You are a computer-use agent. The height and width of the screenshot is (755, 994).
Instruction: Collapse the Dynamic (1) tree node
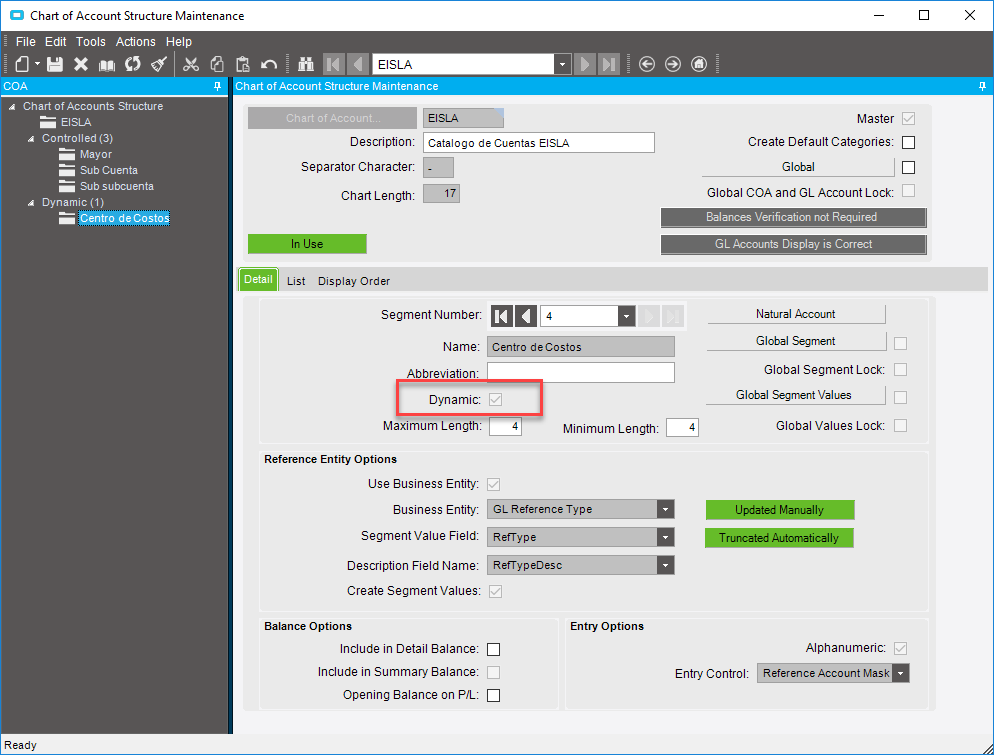[x=30, y=203]
